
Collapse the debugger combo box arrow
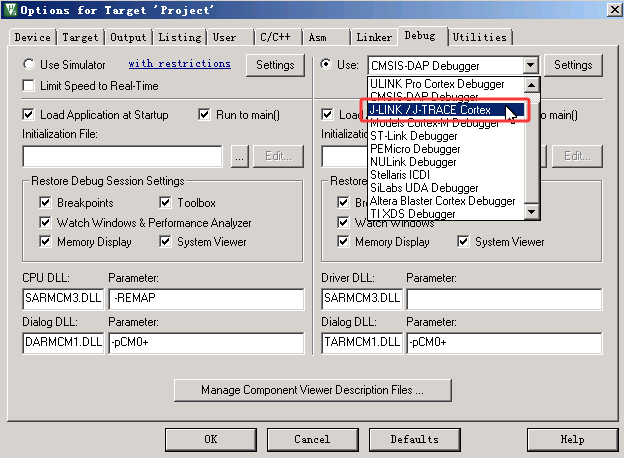(x=530, y=65)
